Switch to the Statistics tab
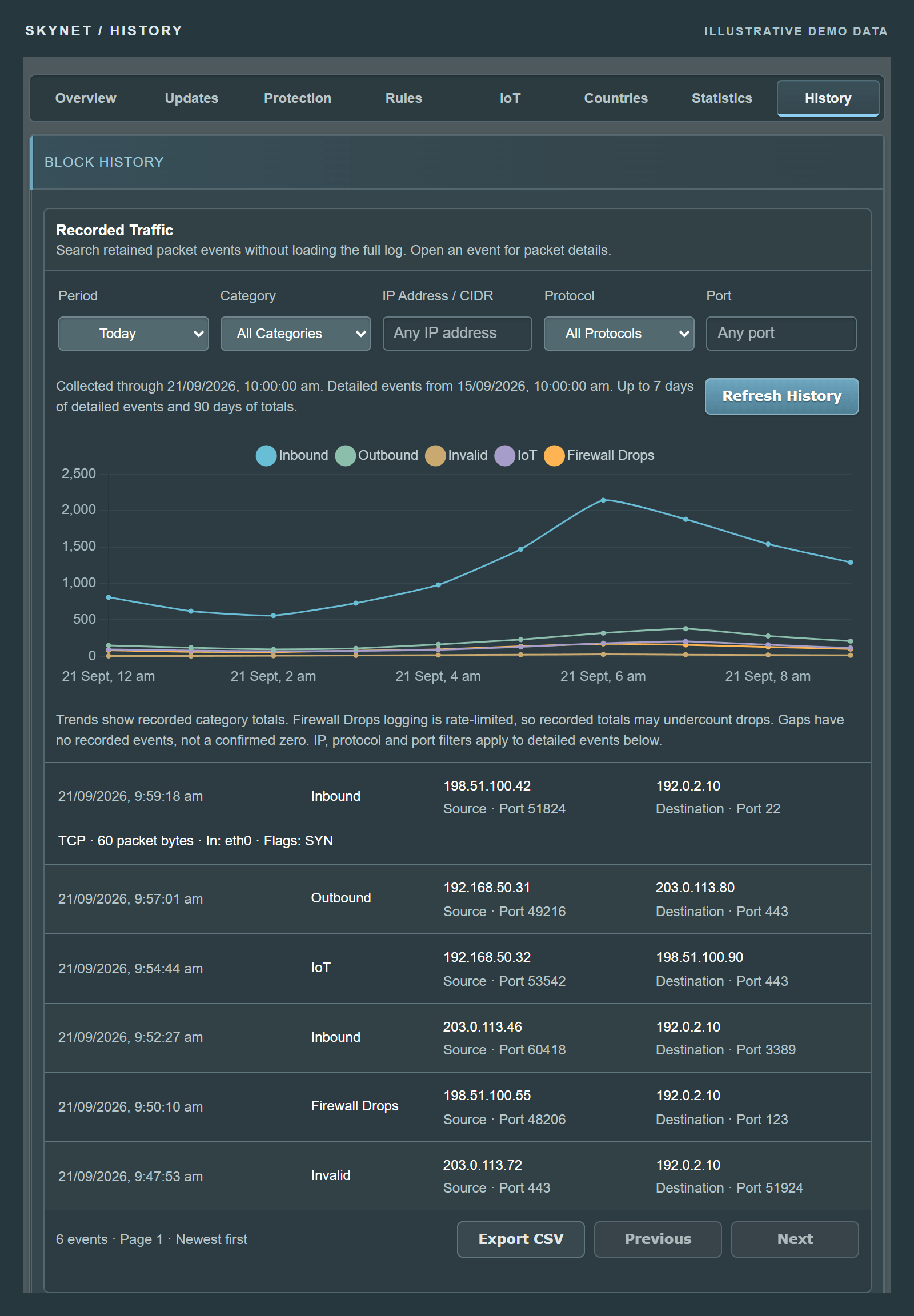The image size is (914, 1316). pos(721,98)
